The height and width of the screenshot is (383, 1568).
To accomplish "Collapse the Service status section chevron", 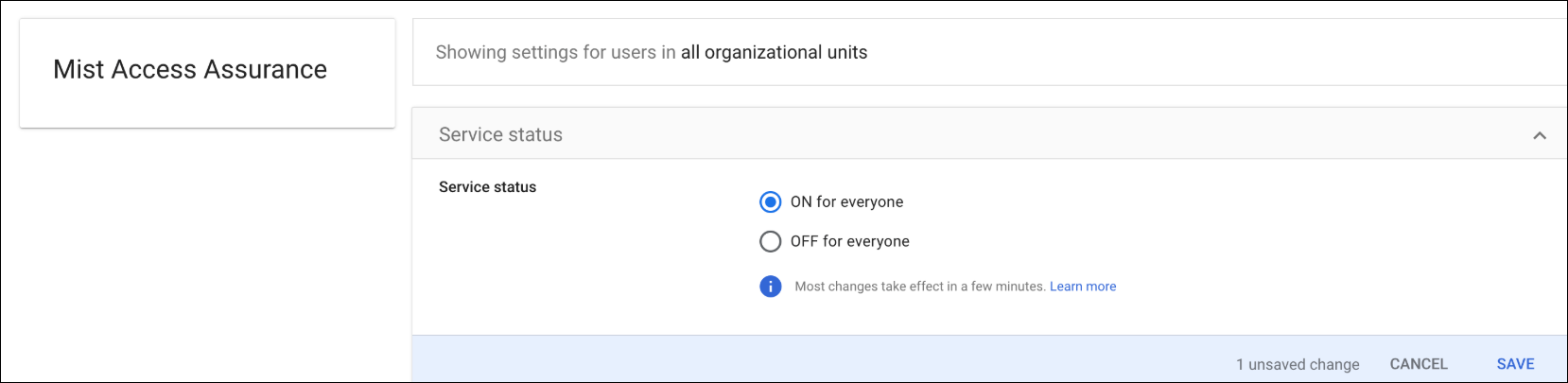I will tap(1540, 135).
